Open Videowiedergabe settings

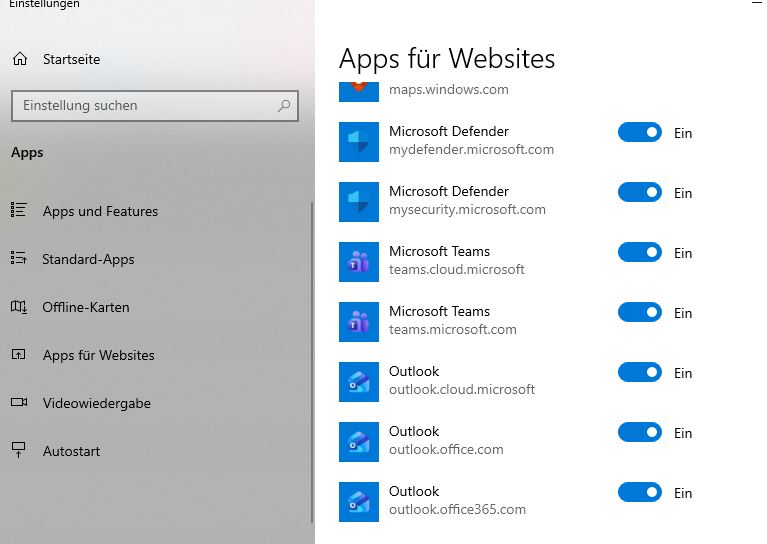coord(96,403)
